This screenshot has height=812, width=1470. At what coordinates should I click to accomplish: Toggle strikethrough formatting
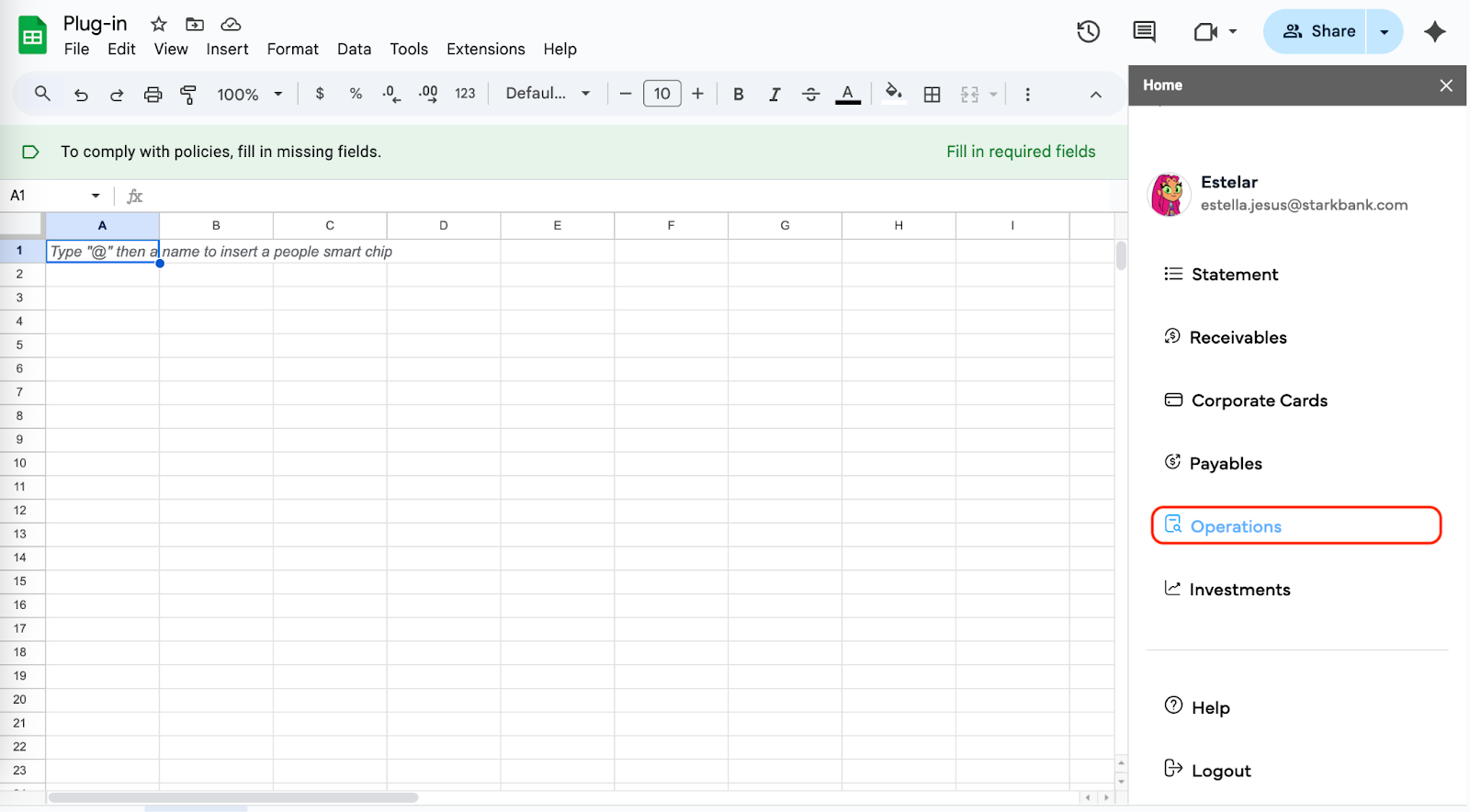810,95
